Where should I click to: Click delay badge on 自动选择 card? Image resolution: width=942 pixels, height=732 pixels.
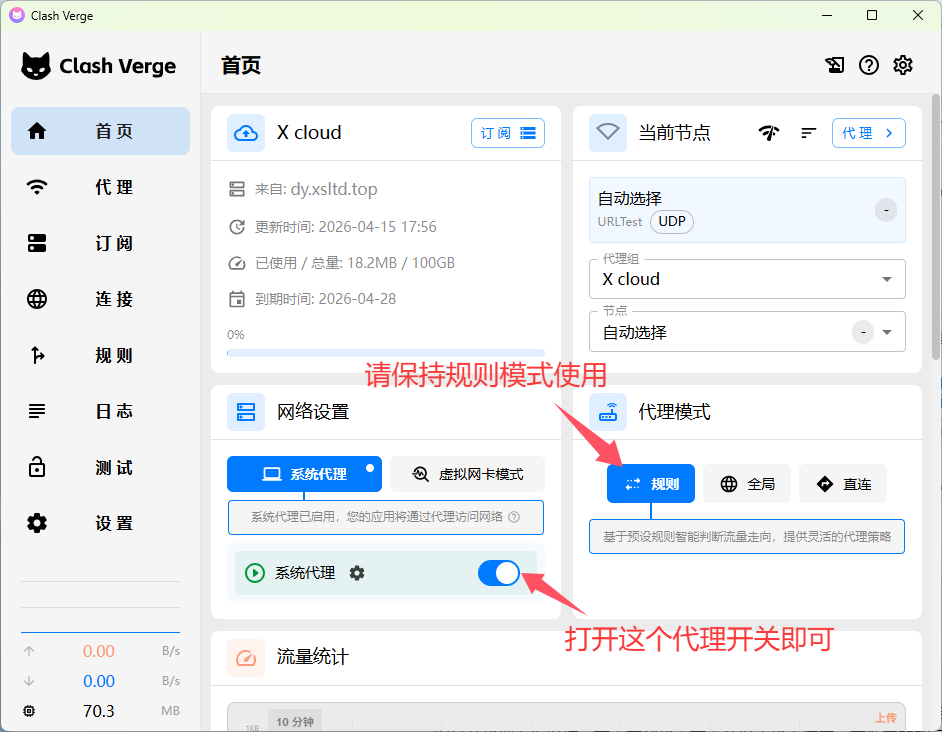tap(886, 210)
